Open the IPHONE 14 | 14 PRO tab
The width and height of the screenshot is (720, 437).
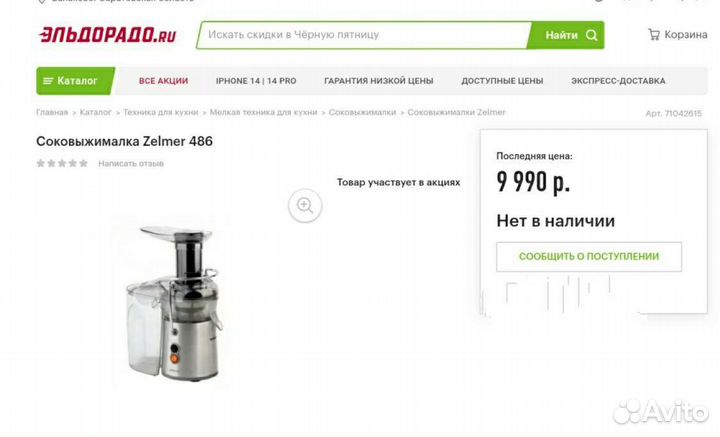point(256,81)
